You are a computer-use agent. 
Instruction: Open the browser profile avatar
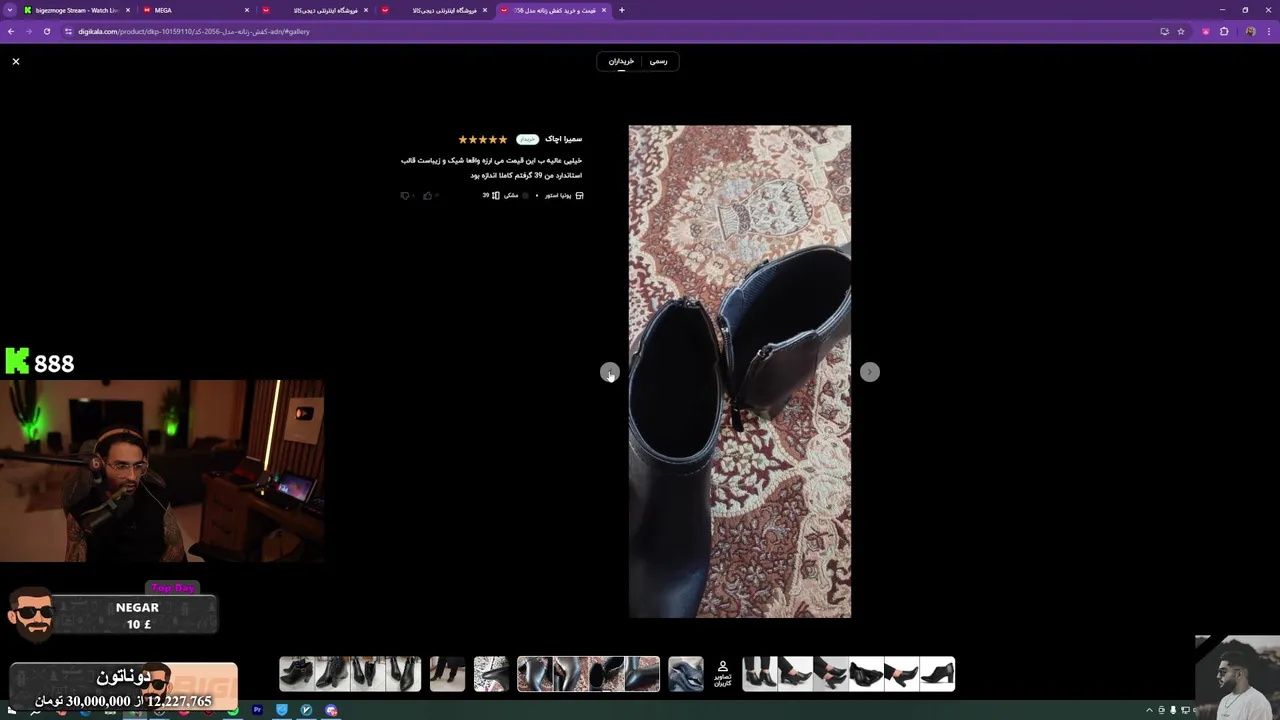[x=1250, y=31]
